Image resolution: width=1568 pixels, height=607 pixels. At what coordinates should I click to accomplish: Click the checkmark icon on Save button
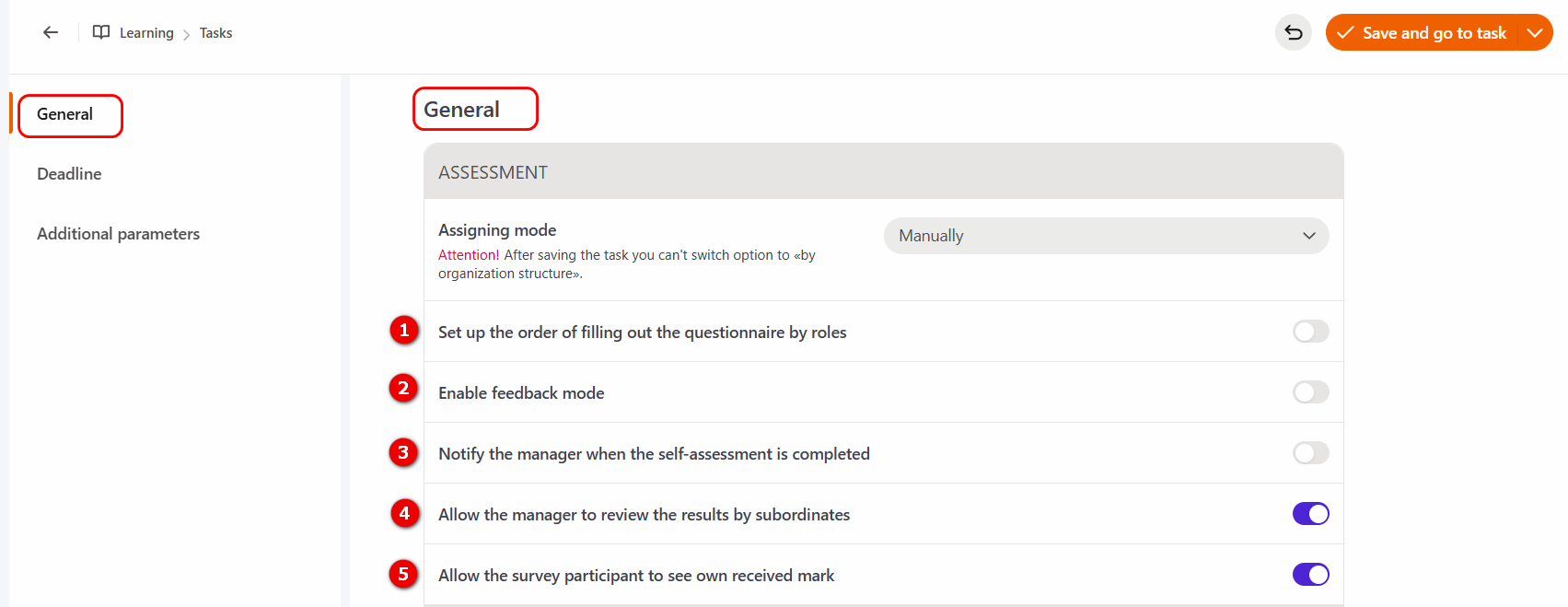click(x=1345, y=33)
